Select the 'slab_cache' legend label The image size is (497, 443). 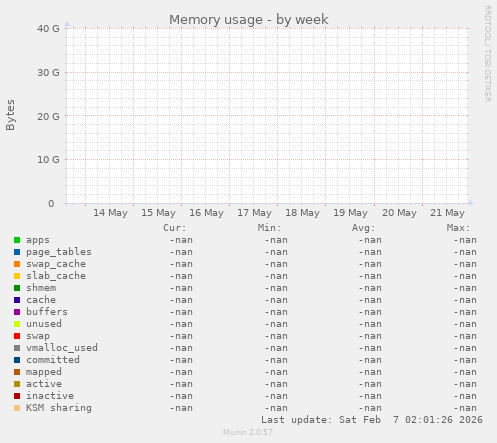pos(56,276)
